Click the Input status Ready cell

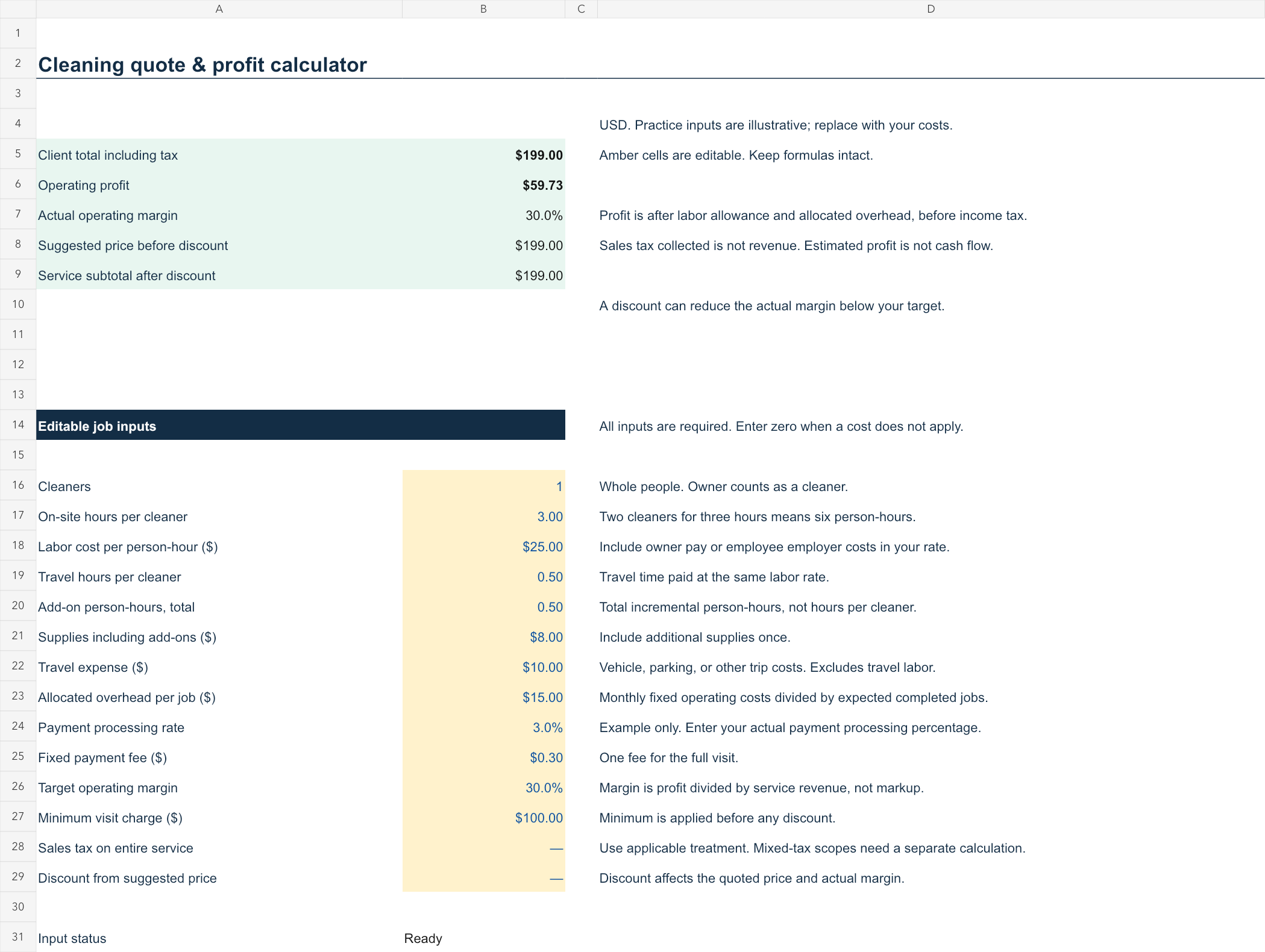point(483,938)
